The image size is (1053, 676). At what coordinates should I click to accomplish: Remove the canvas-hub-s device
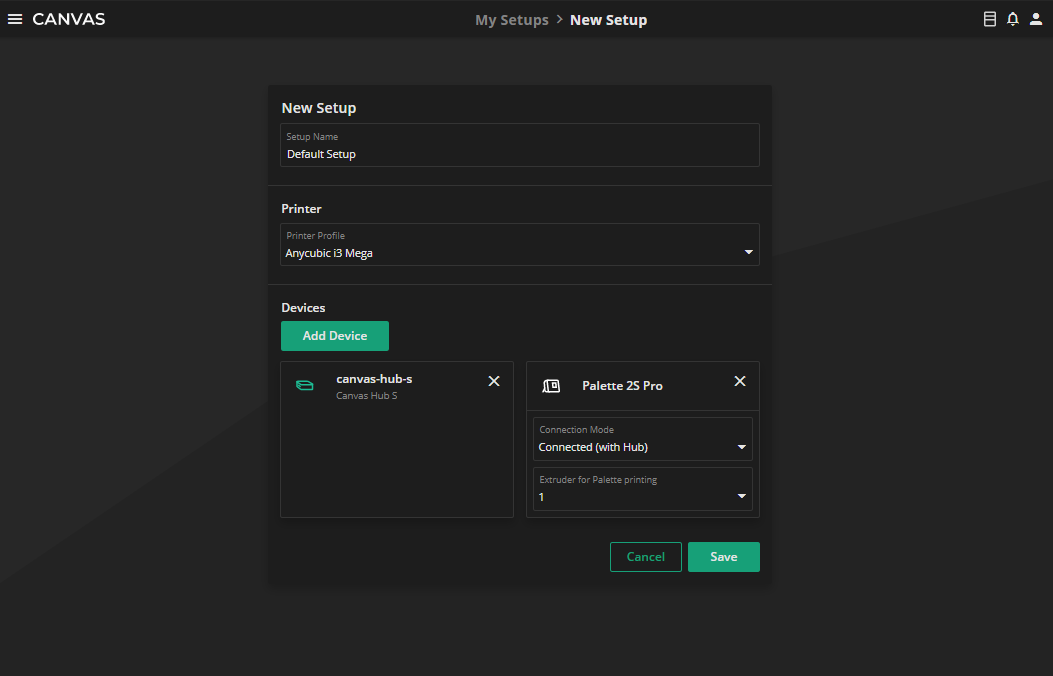pyautogui.click(x=494, y=381)
